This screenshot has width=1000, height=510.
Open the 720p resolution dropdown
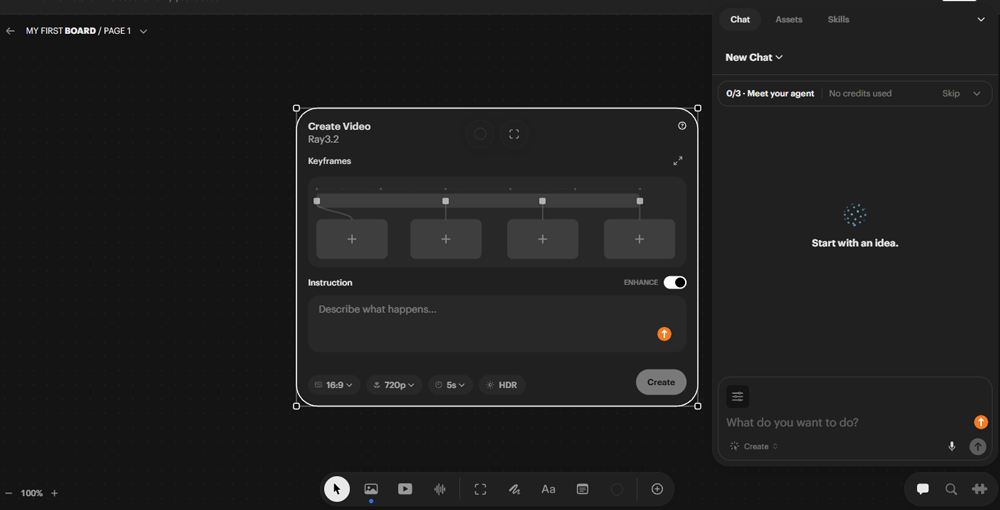point(394,385)
